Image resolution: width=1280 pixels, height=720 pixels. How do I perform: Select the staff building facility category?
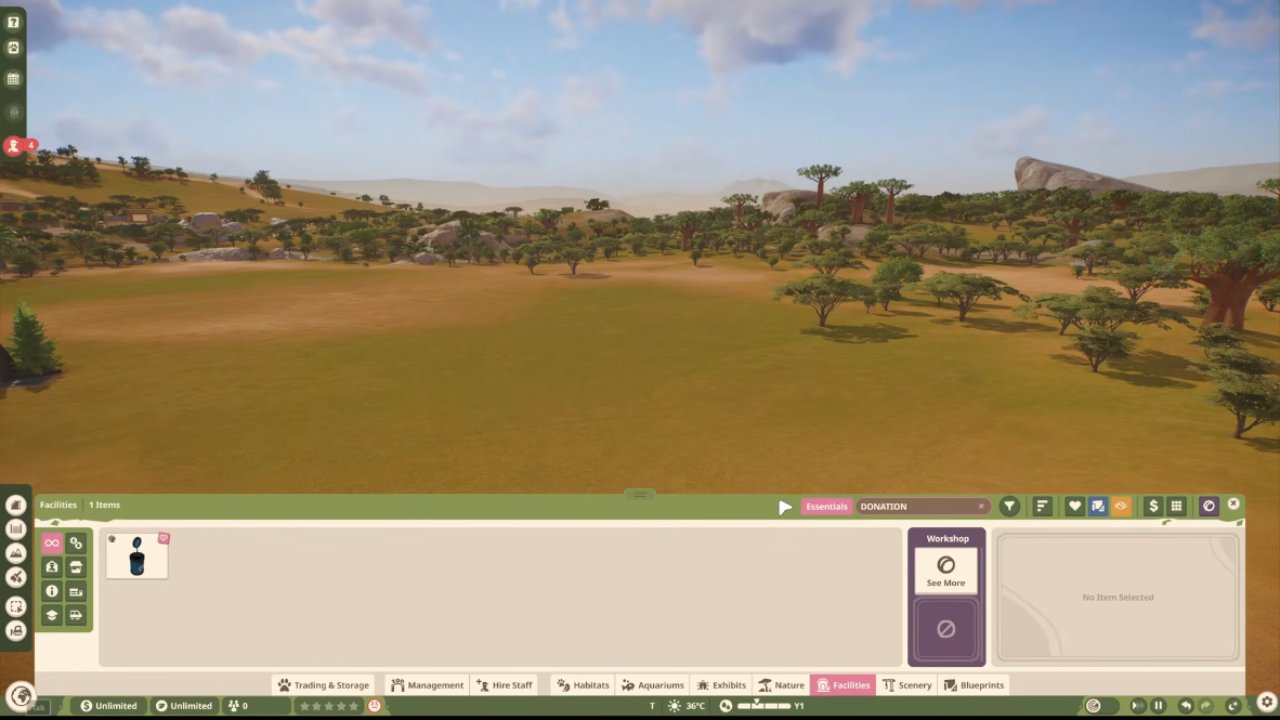[51, 567]
